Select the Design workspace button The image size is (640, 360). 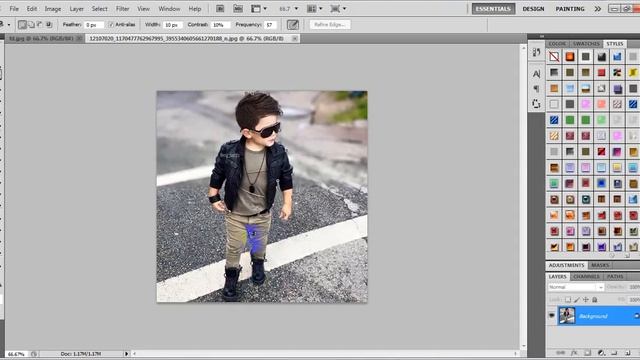533,9
